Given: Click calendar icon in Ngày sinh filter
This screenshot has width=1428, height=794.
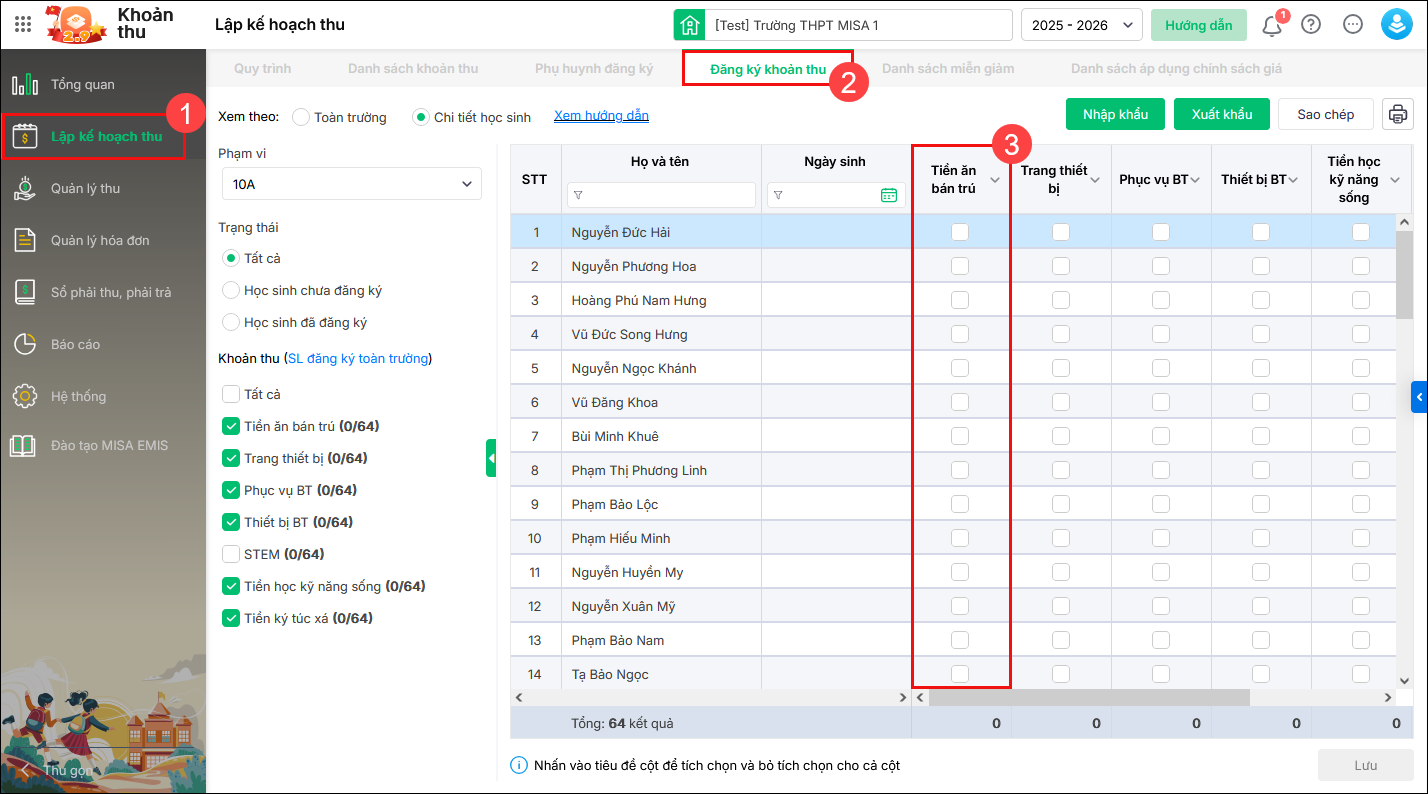Looking at the screenshot, I should click(x=888, y=195).
